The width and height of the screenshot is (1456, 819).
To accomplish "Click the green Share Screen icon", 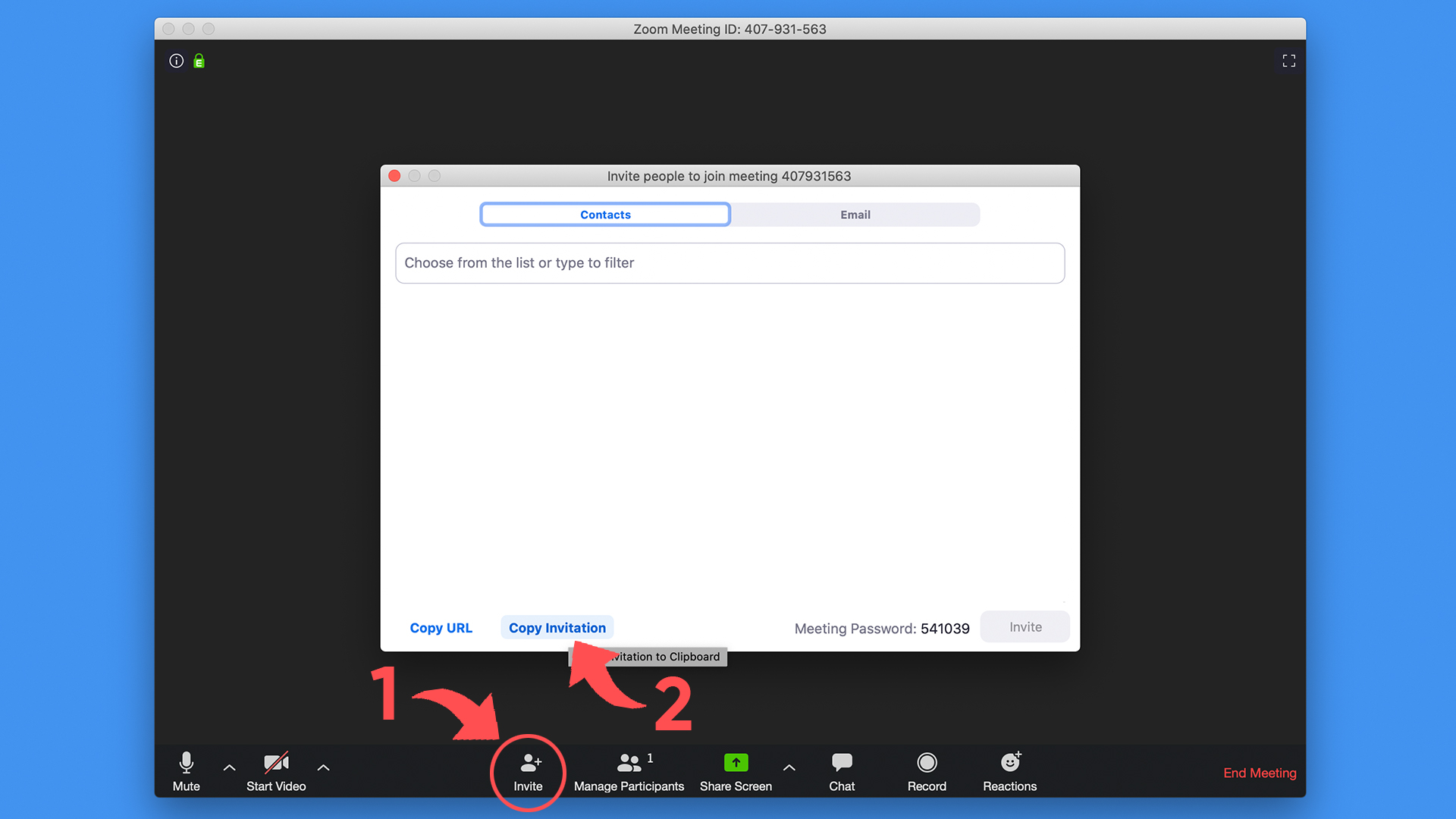I will [736, 763].
